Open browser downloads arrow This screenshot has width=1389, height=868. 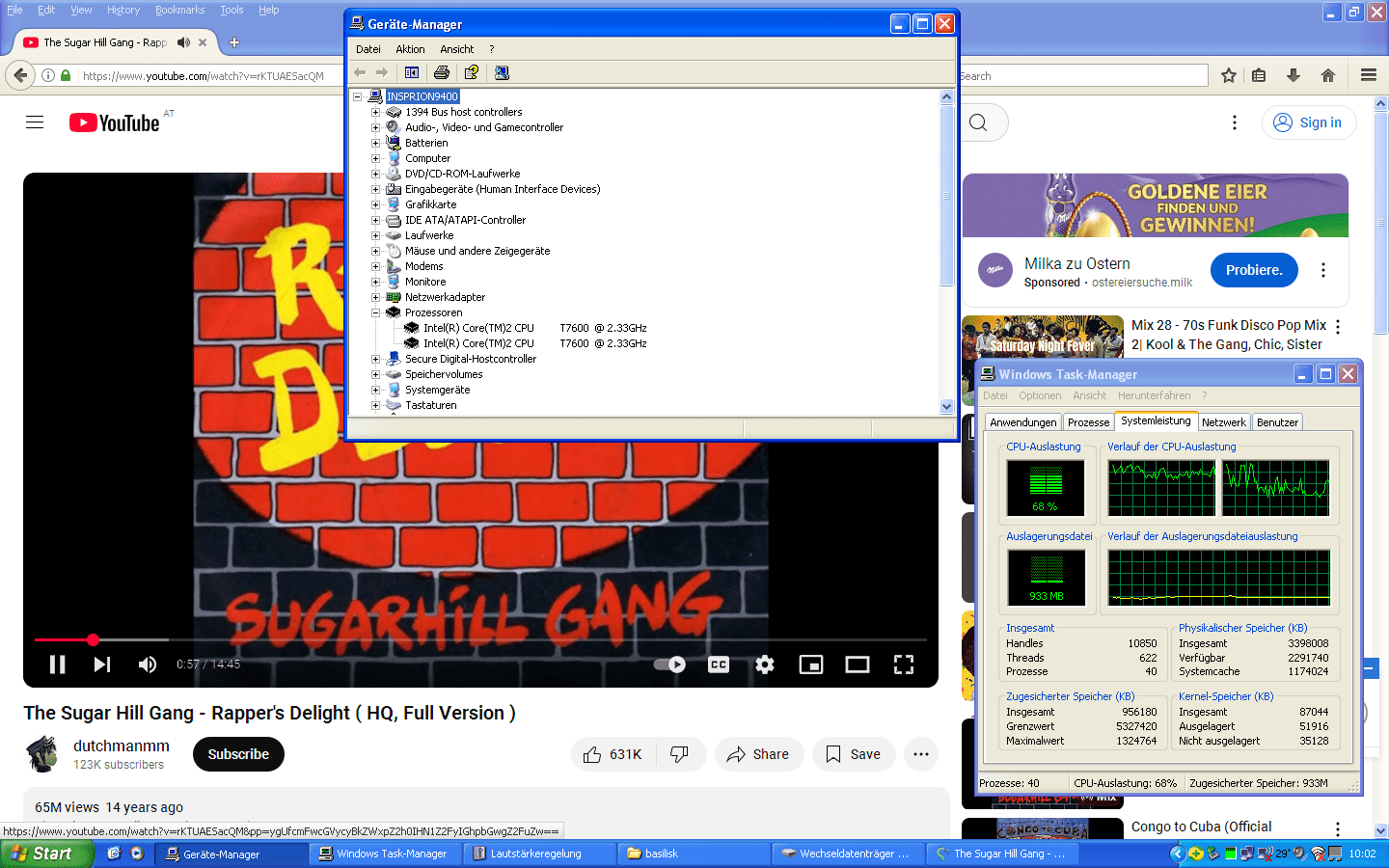click(1294, 75)
